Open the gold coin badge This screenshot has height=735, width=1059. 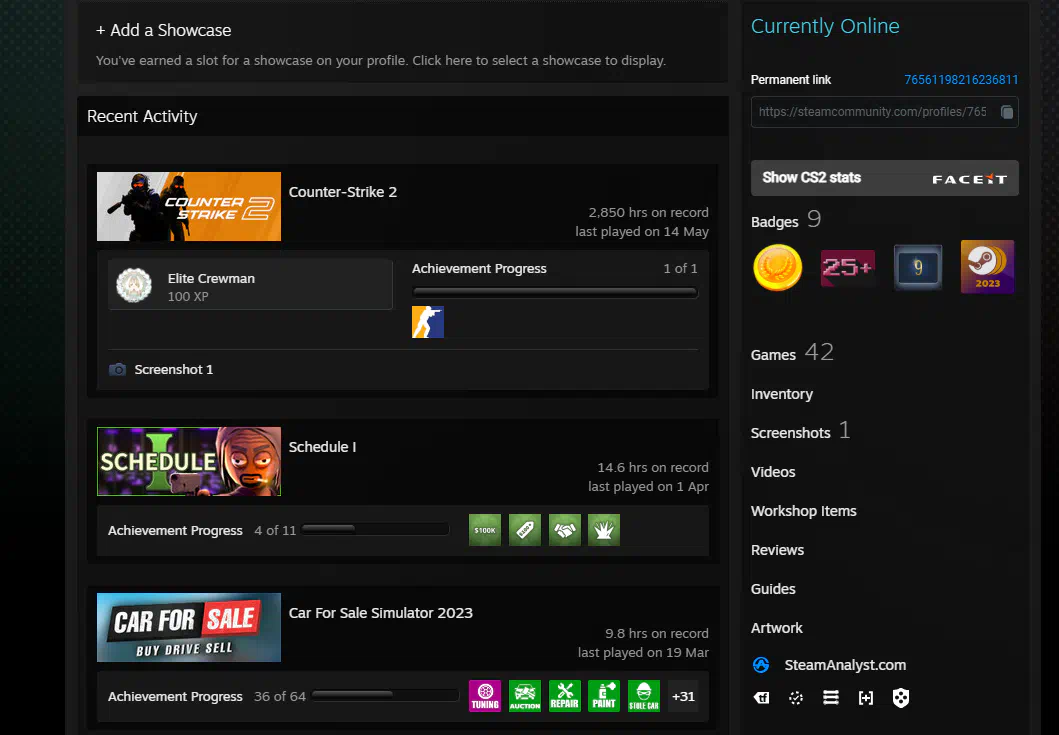[777, 268]
